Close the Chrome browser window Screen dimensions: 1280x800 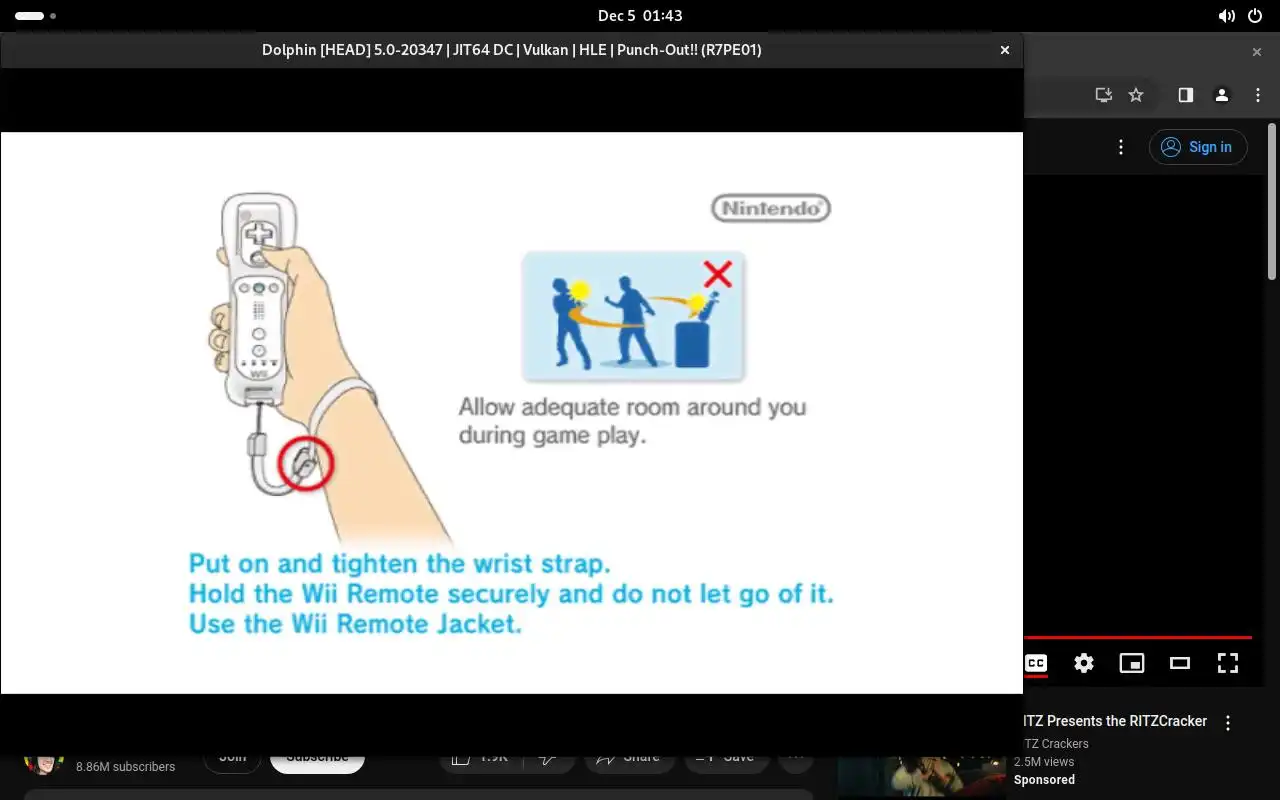[1257, 52]
